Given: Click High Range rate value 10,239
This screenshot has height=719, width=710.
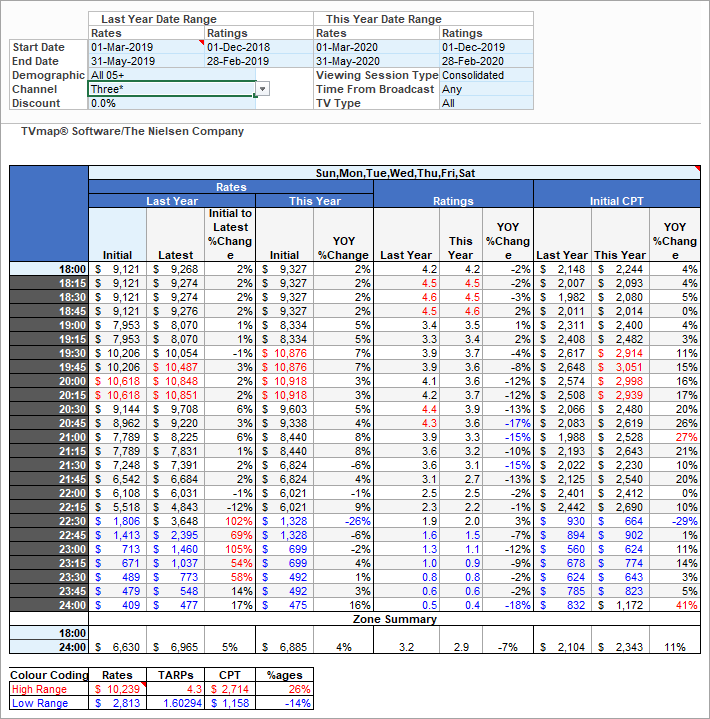Looking at the screenshot, I should [x=117, y=689].
